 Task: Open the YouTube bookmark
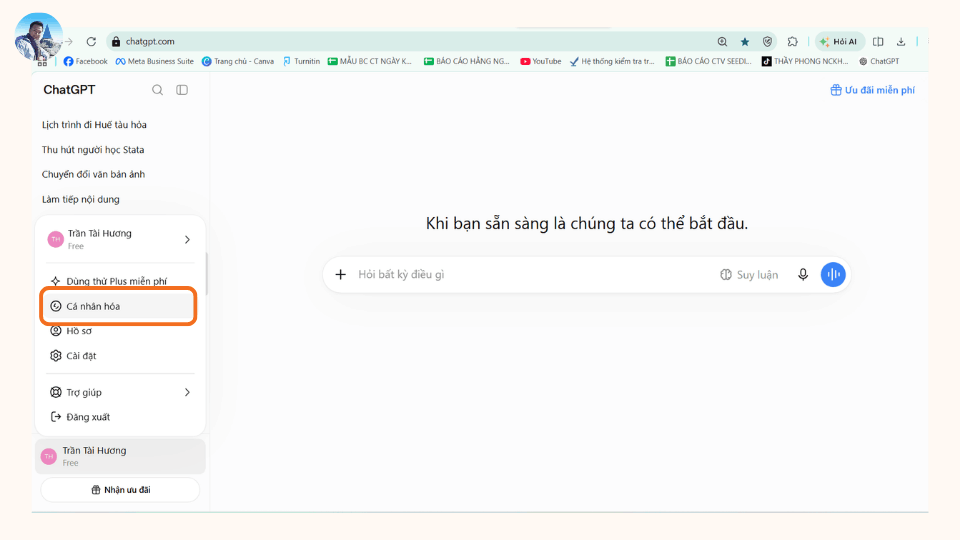[x=541, y=61]
